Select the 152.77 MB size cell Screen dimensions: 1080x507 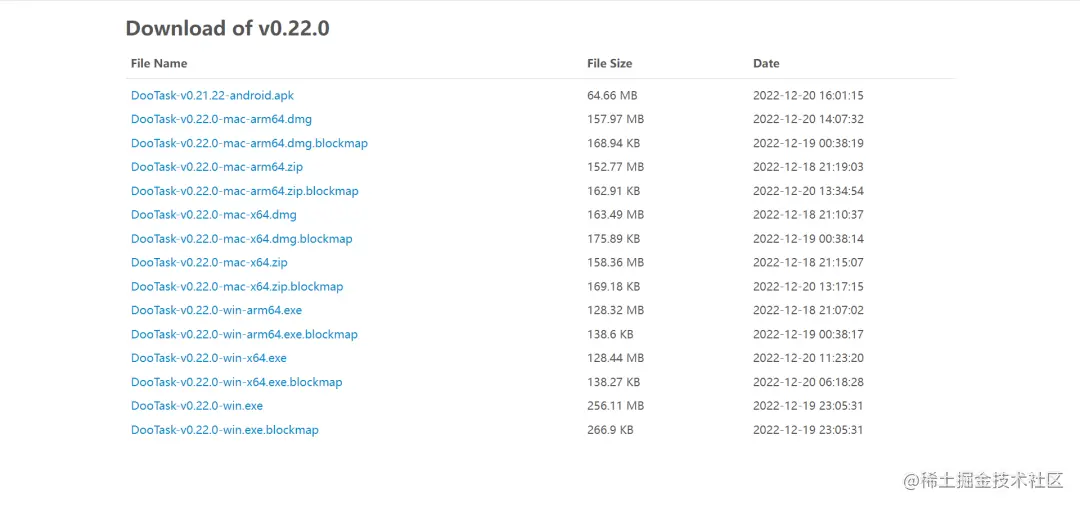tap(615, 167)
